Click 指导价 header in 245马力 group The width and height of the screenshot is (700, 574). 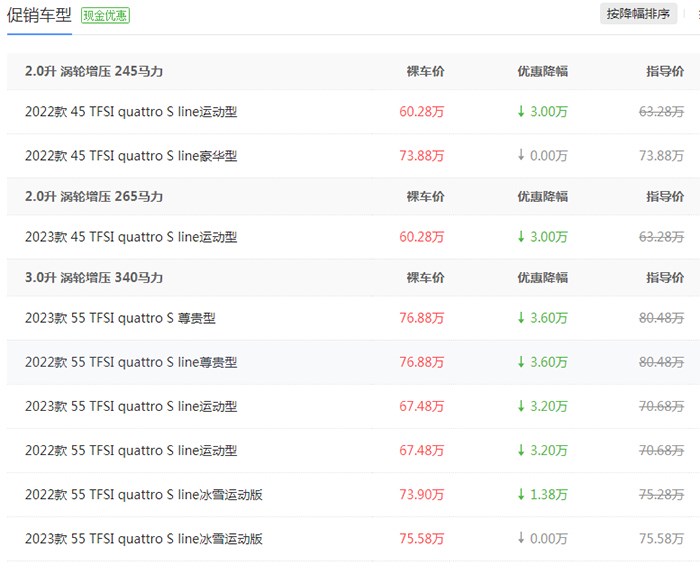pyautogui.click(x=665, y=71)
